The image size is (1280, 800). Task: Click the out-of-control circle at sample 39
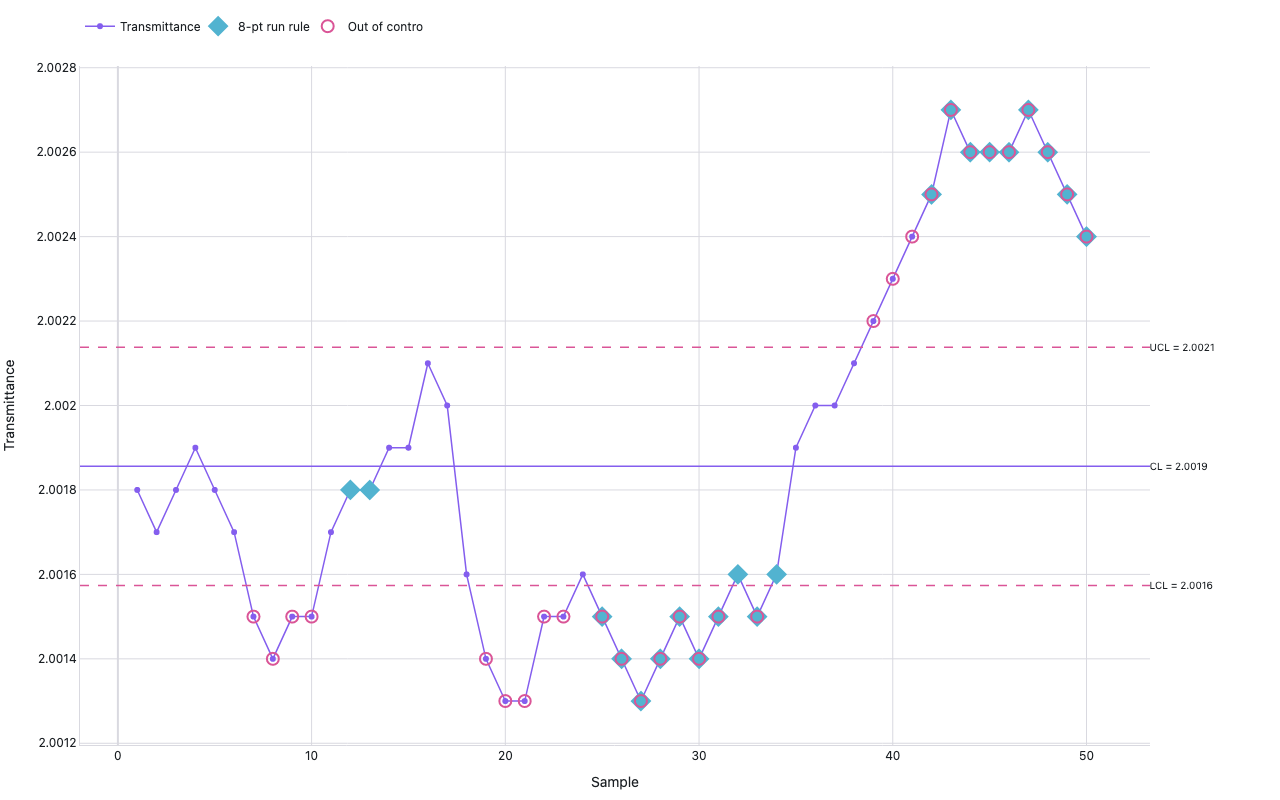click(873, 321)
